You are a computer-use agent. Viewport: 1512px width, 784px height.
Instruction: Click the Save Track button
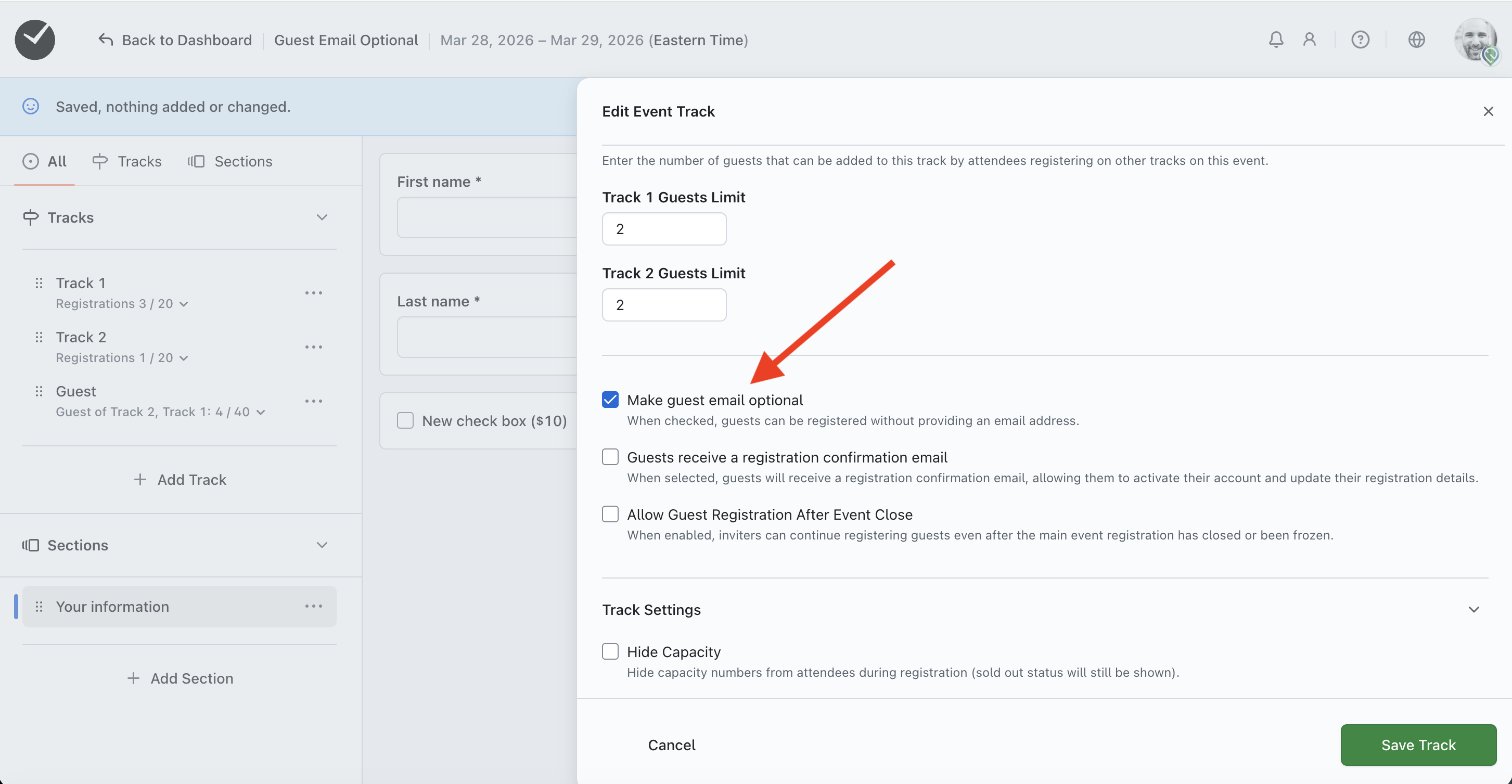pos(1417,744)
